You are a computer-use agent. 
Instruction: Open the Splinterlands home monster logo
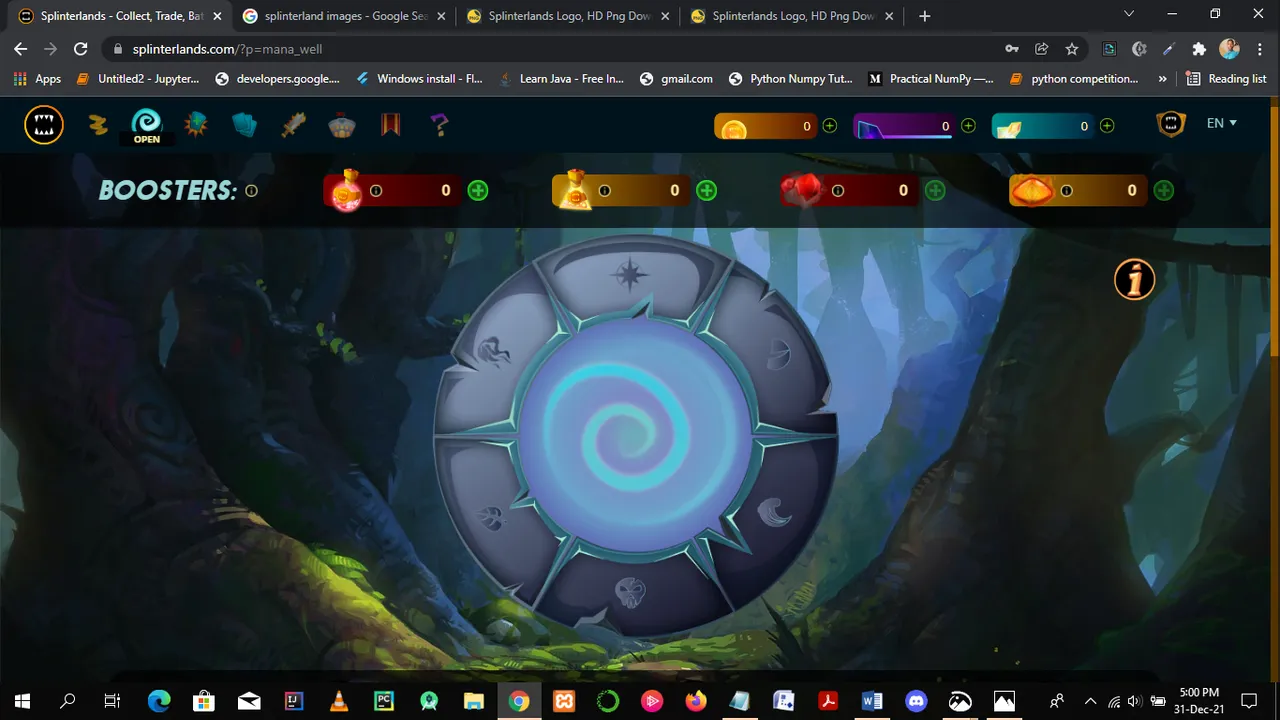pyautogui.click(x=44, y=125)
